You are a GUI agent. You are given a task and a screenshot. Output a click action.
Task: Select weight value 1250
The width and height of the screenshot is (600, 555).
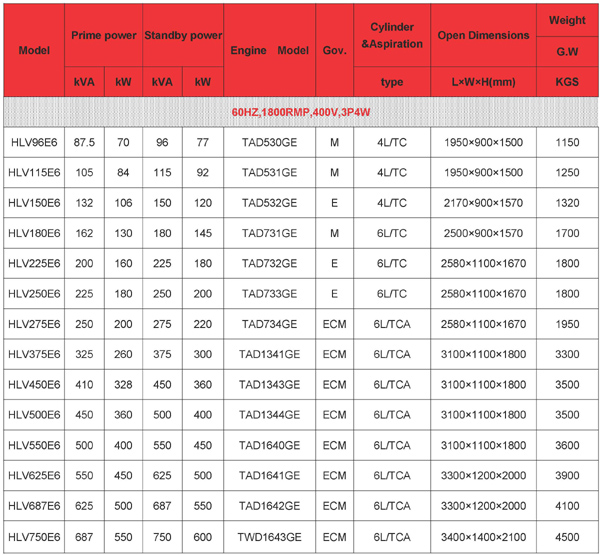tap(567, 173)
